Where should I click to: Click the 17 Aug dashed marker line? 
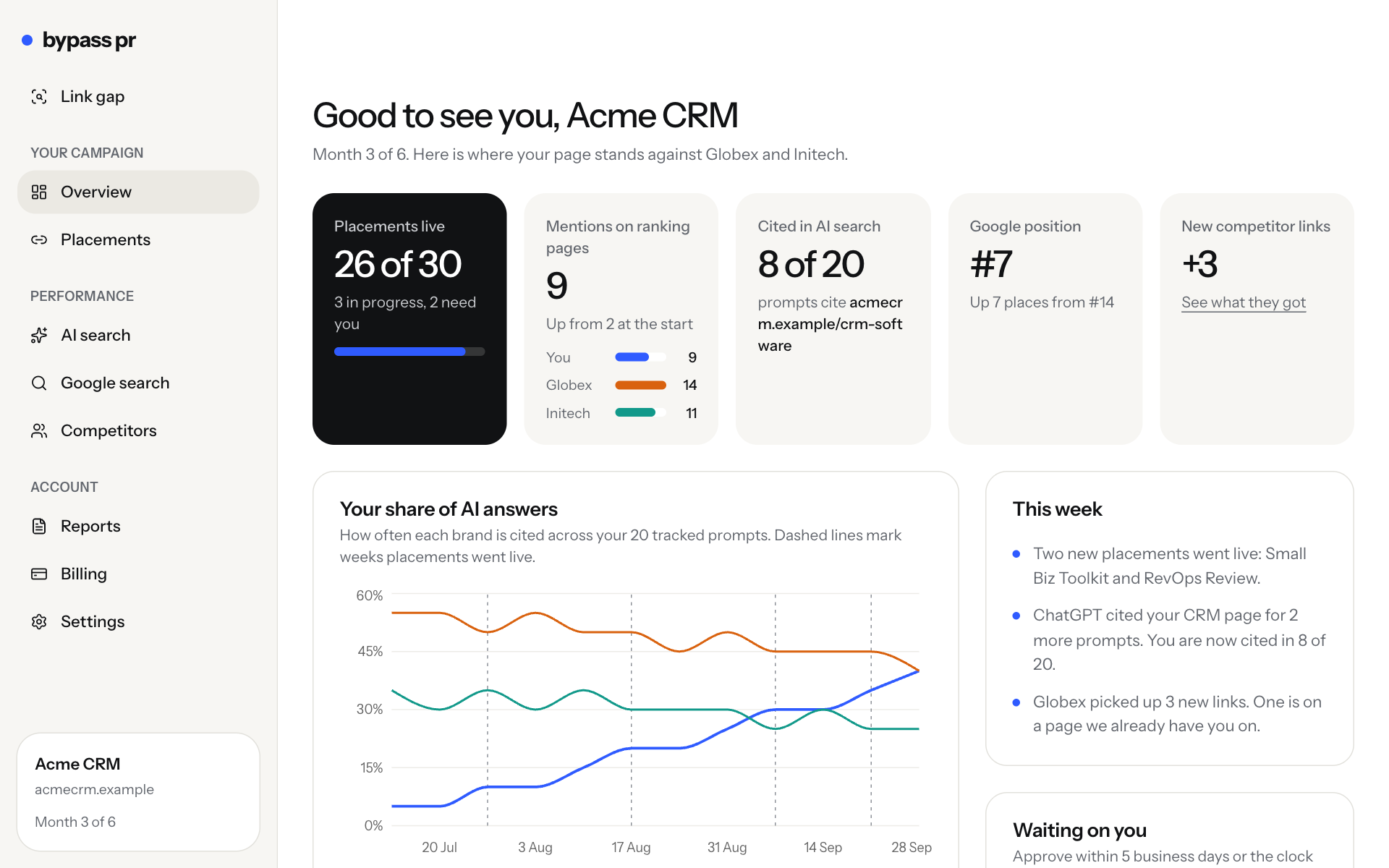631,710
